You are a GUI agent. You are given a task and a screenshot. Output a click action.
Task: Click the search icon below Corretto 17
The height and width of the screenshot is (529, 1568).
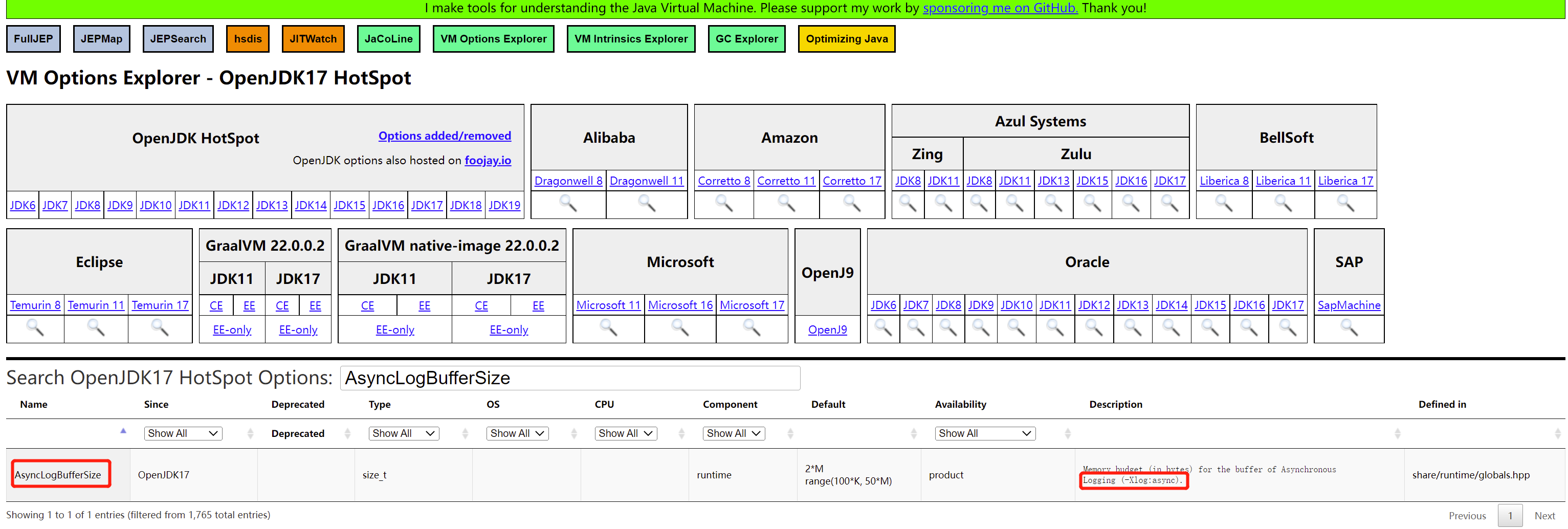pos(852,204)
